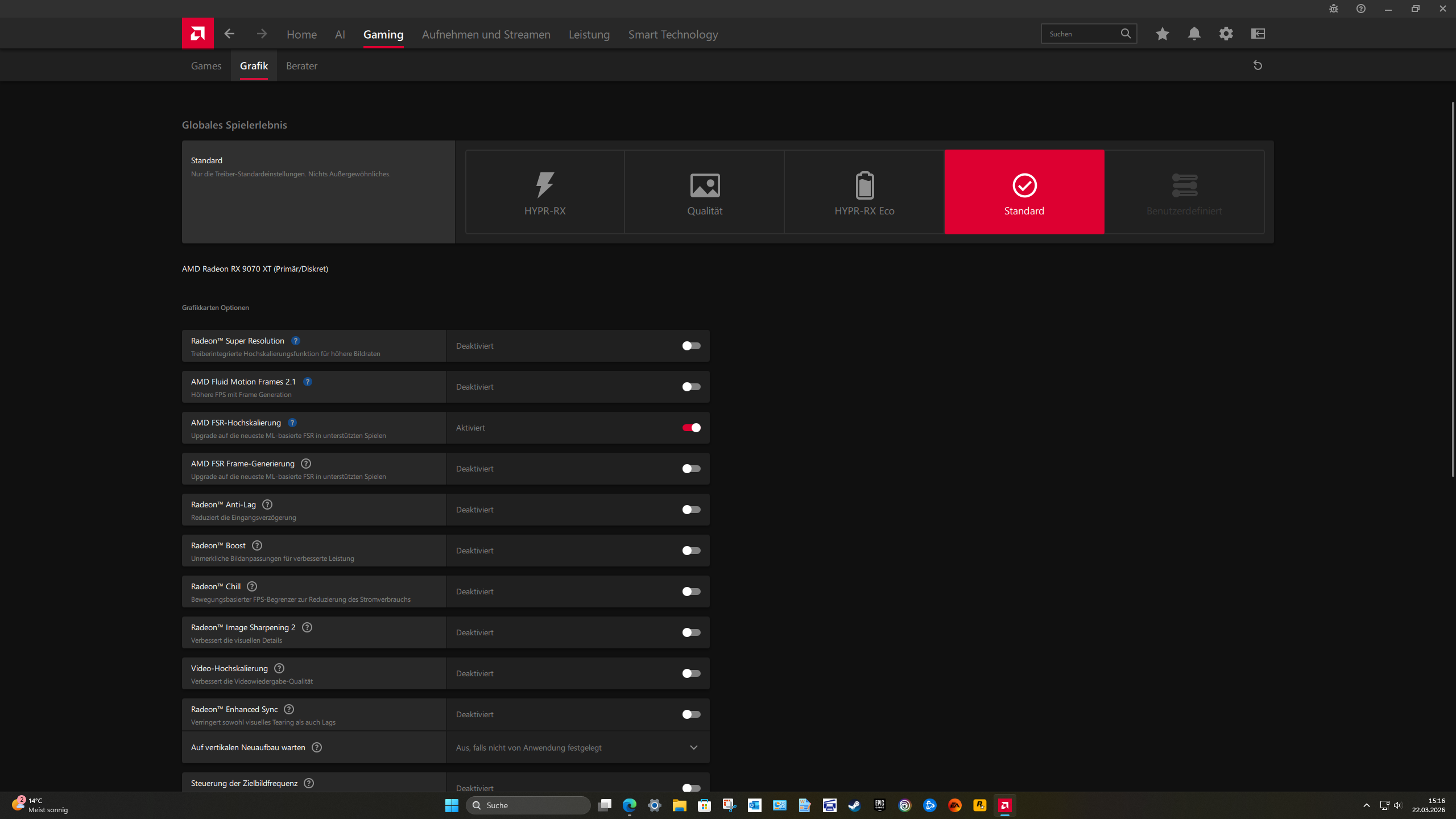Image resolution: width=1456 pixels, height=819 pixels.
Task: Select the HYPR-RX Eco profile
Action: (864, 192)
